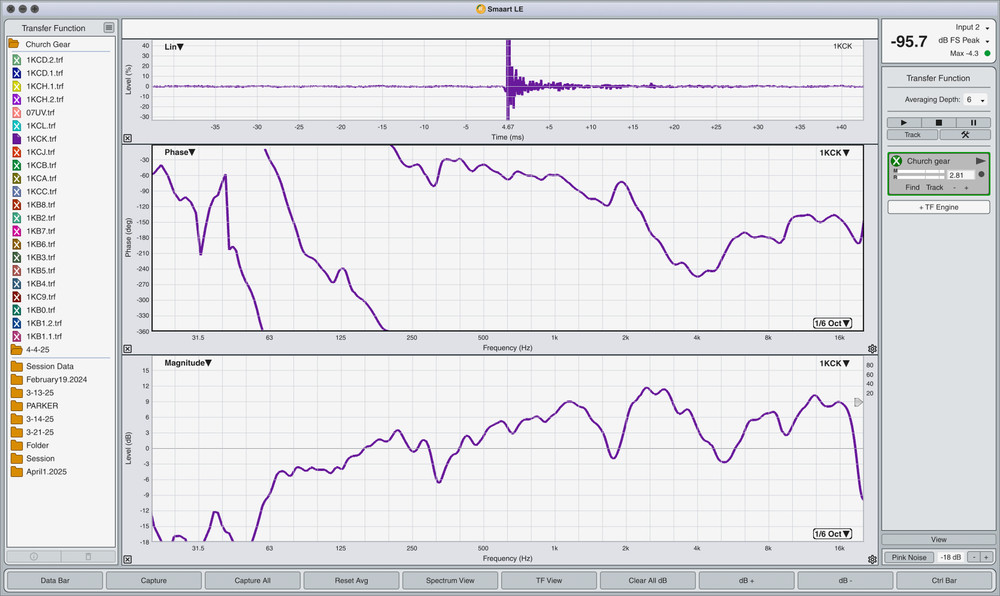
Task: Delete the selected trace using the trash icon
Action: tap(88, 555)
